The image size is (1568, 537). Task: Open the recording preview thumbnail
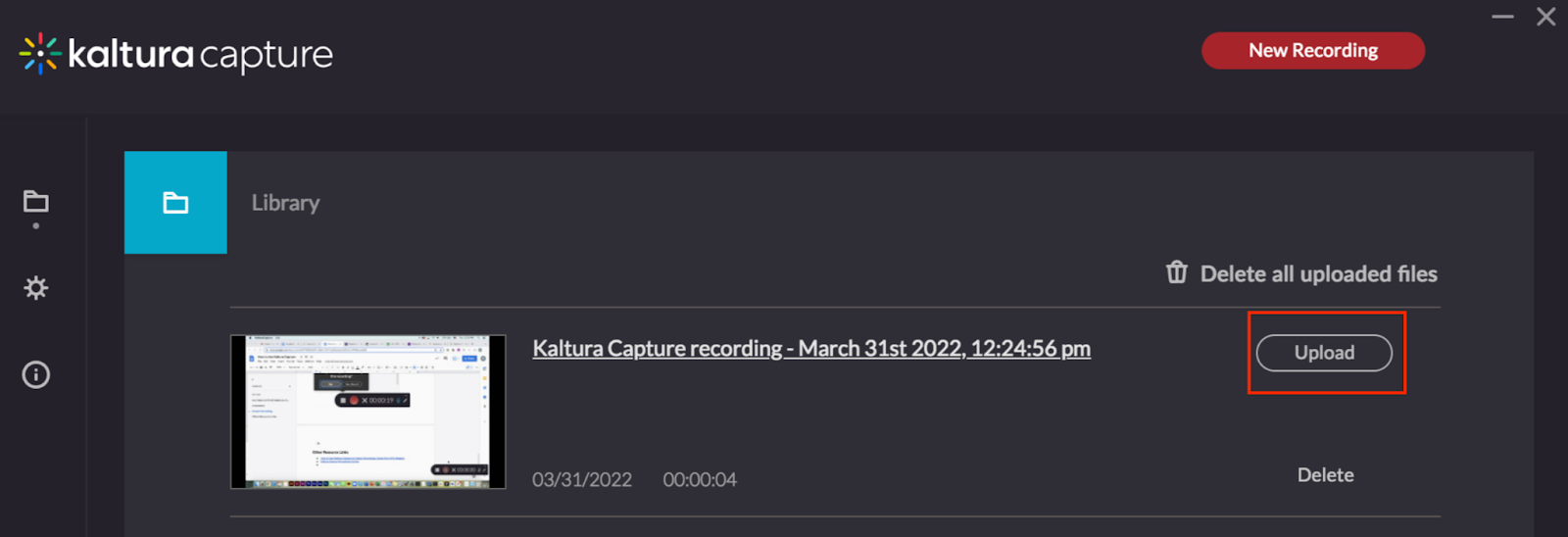368,412
